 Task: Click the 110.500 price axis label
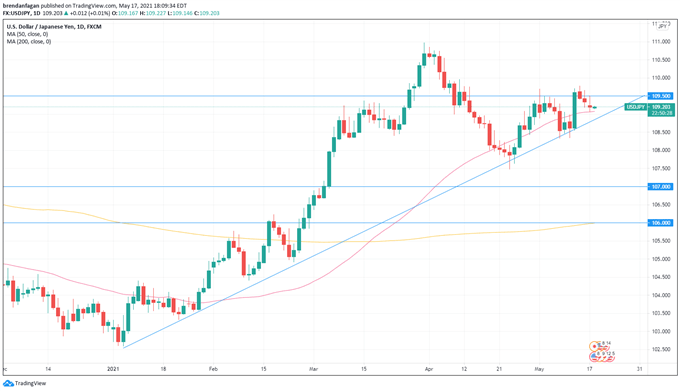coord(661,60)
